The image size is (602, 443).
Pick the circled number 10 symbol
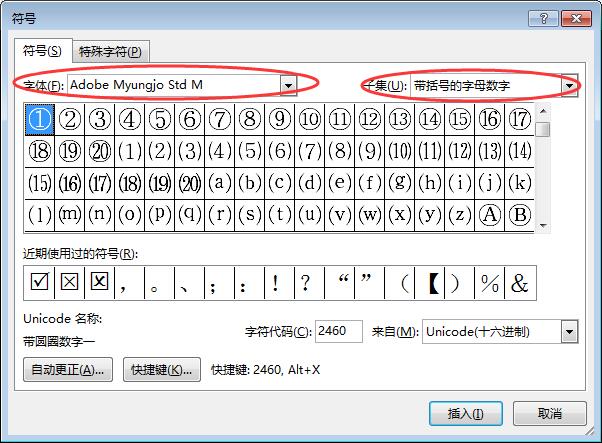[310, 119]
